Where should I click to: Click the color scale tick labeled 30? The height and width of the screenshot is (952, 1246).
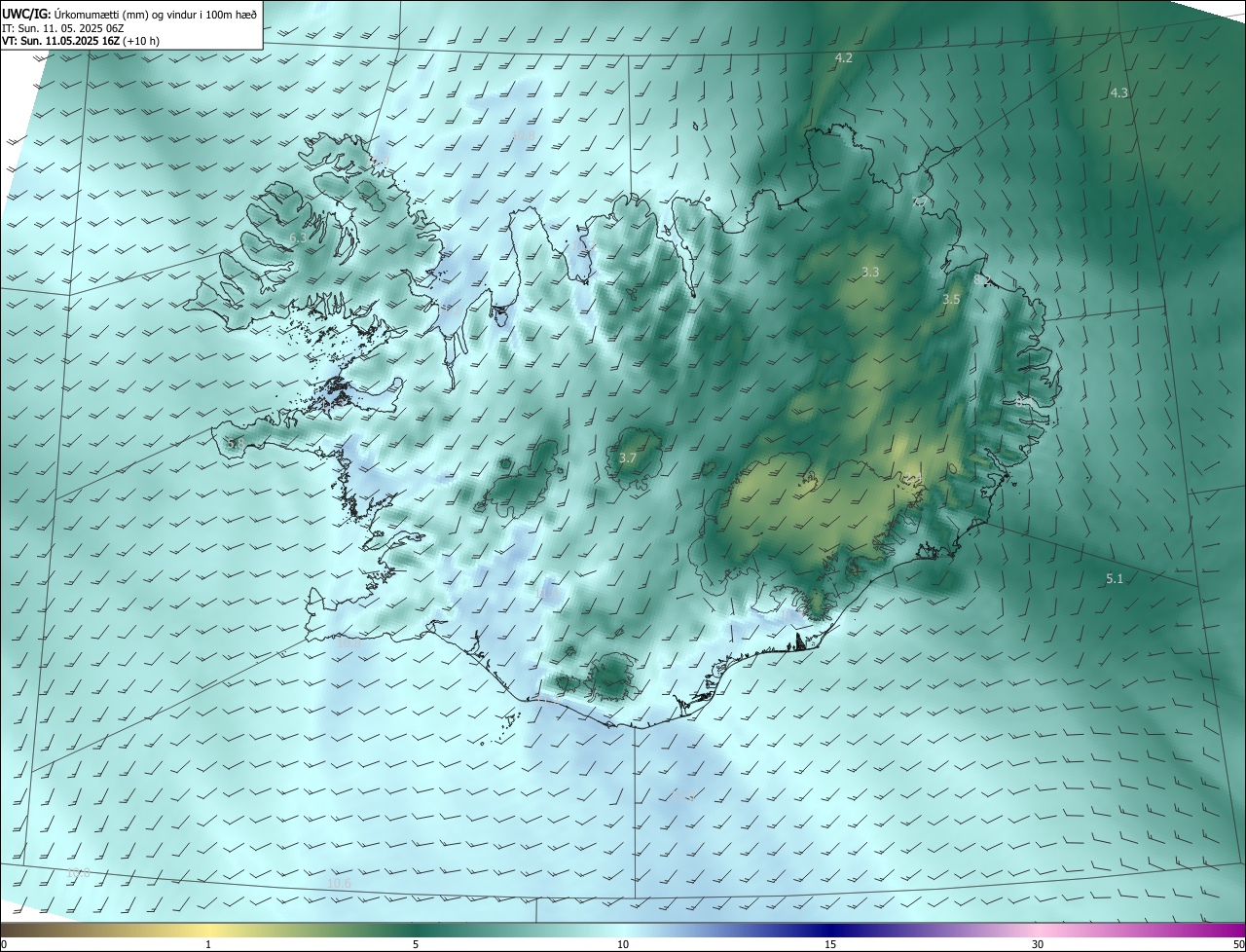coord(1038,944)
